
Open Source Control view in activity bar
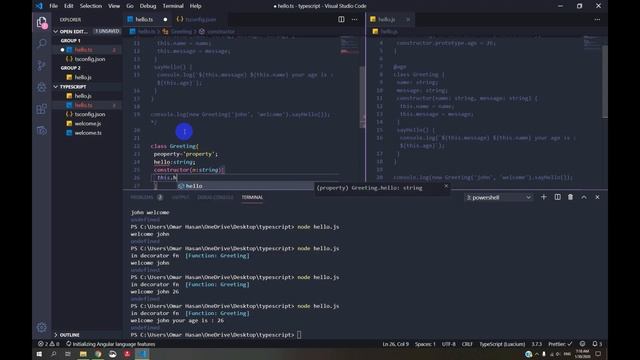point(42,65)
